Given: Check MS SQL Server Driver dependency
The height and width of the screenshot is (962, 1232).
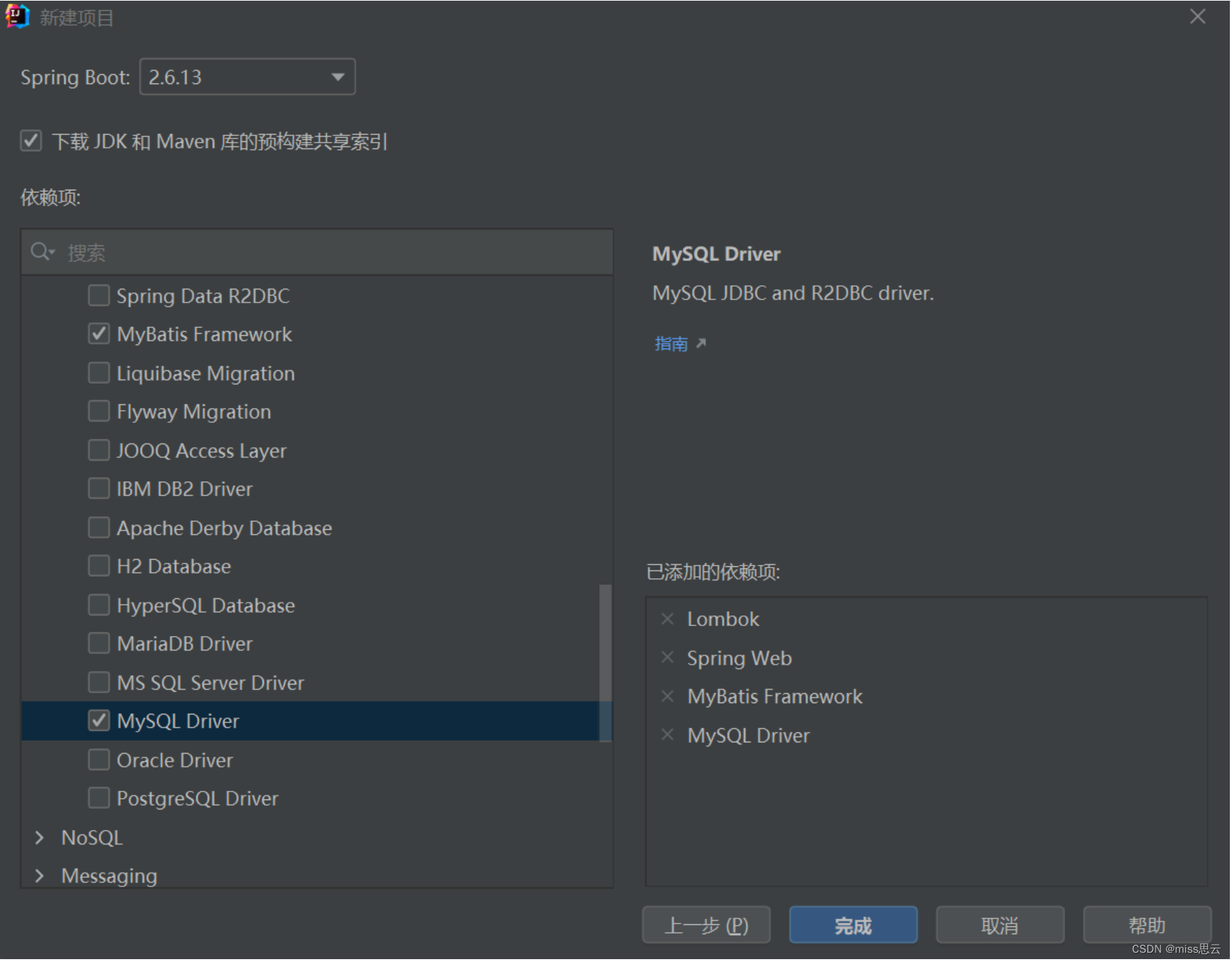Looking at the screenshot, I should tap(99, 682).
